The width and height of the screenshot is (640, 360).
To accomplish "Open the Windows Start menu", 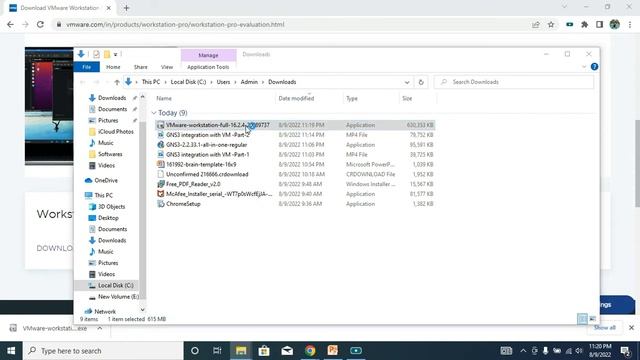I will (11, 351).
